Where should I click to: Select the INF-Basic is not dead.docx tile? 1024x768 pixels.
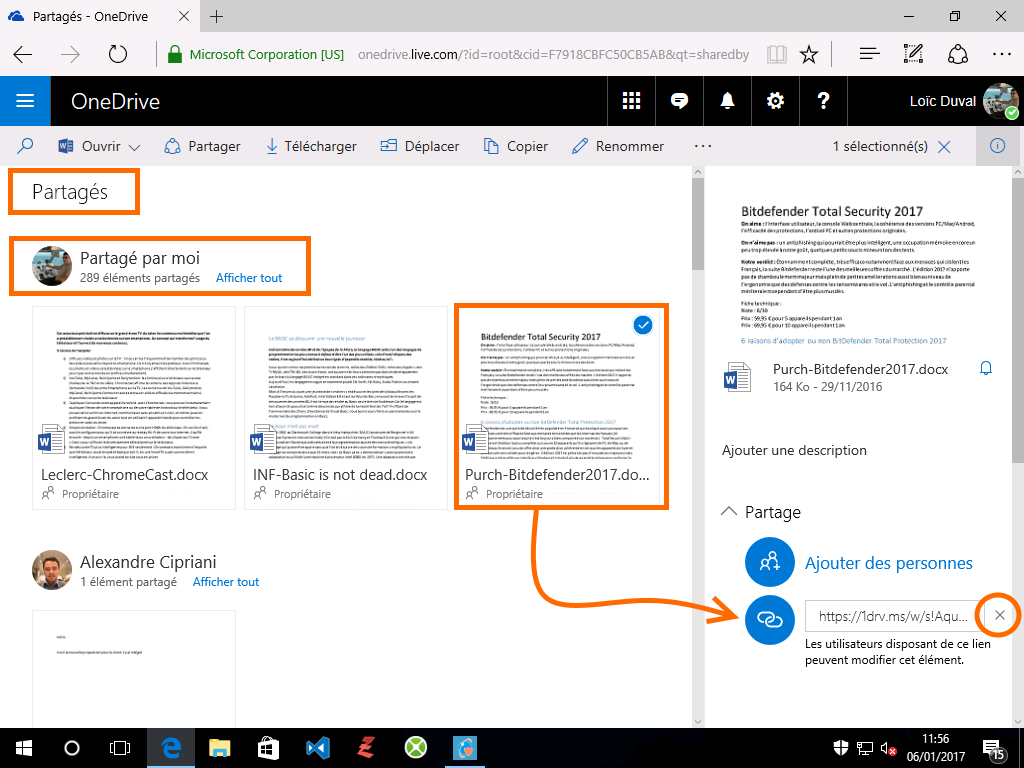346,408
